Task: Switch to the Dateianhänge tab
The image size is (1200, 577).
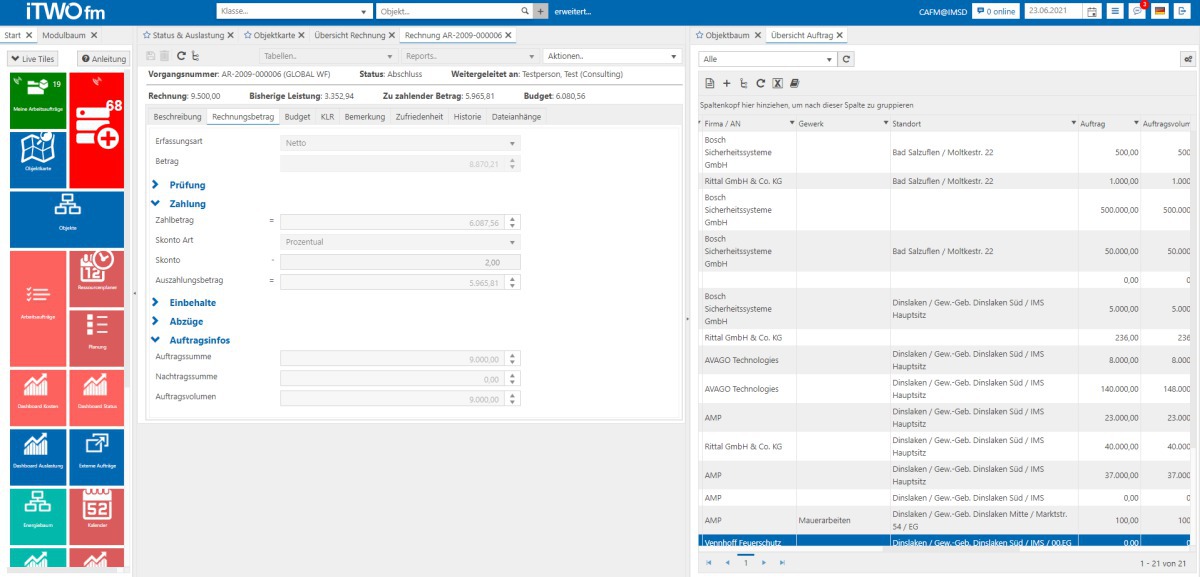Action: [x=514, y=117]
